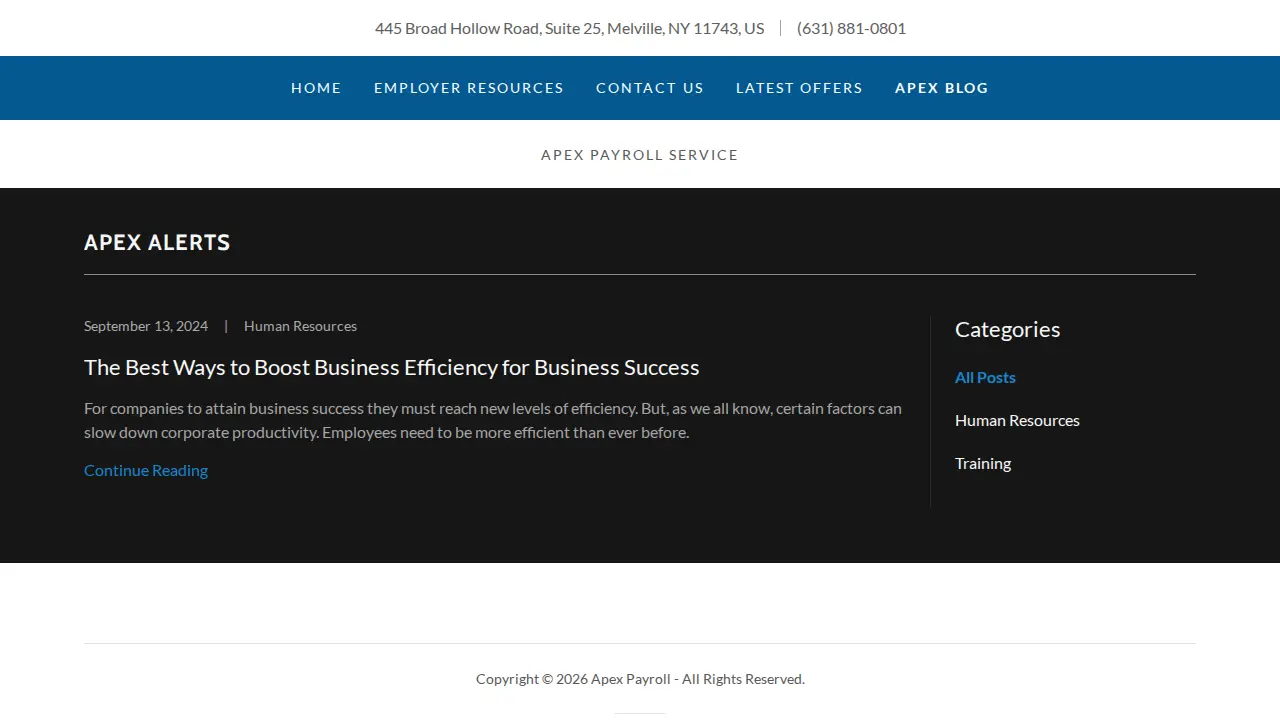This screenshot has height=720, width=1280.
Task: Click the Categories sidebar heading
Action: coord(1008,329)
